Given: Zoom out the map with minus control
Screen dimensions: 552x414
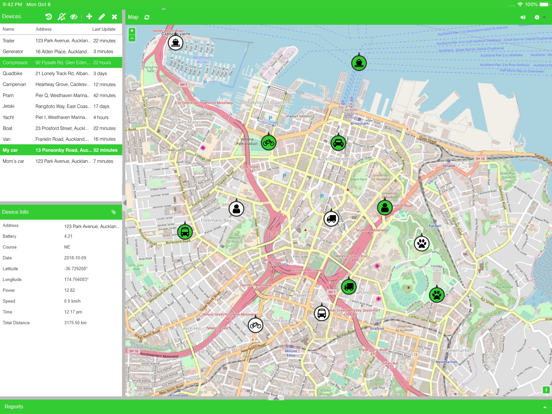Looking at the screenshot, I should pyautogui.click(x=132, y=38).
